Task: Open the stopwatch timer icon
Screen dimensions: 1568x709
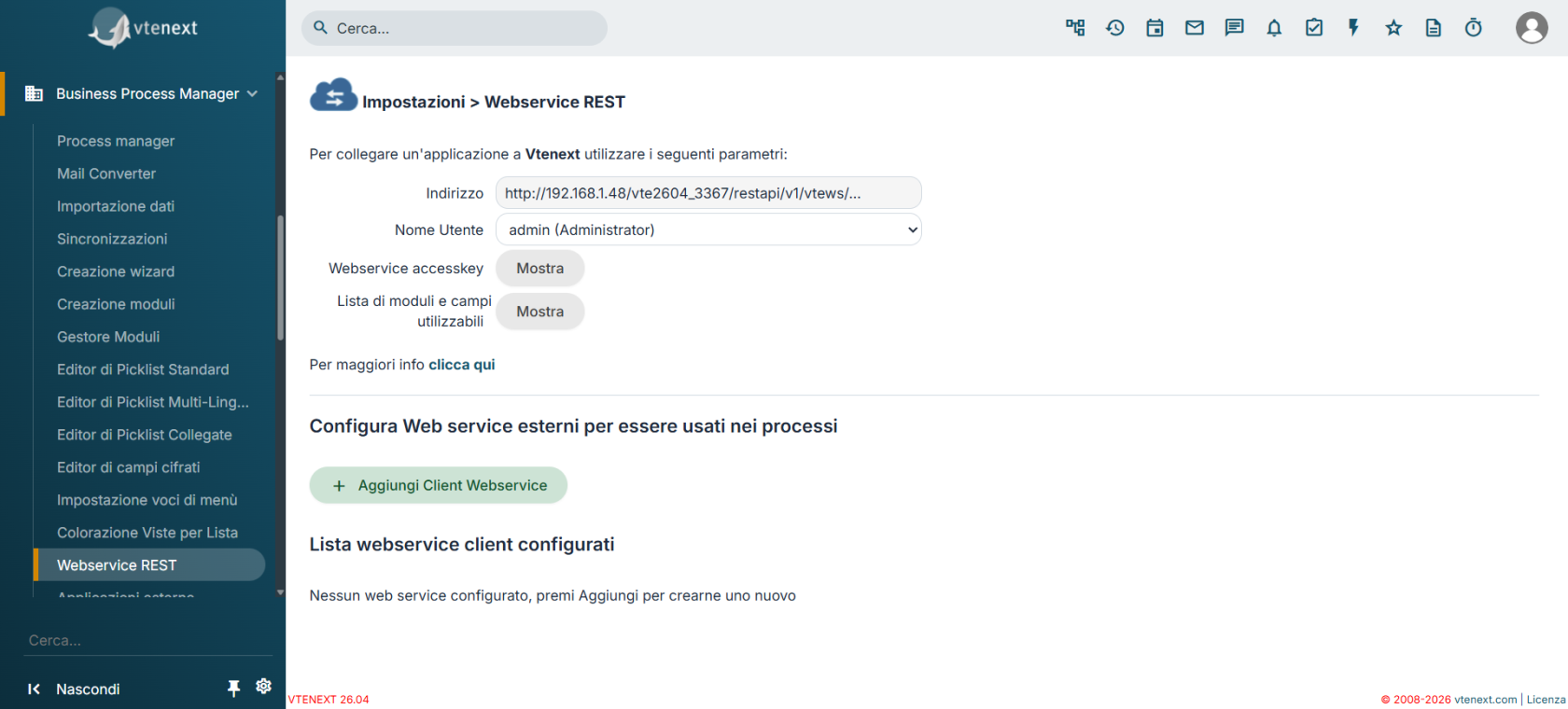Action: pos(1474,28)
